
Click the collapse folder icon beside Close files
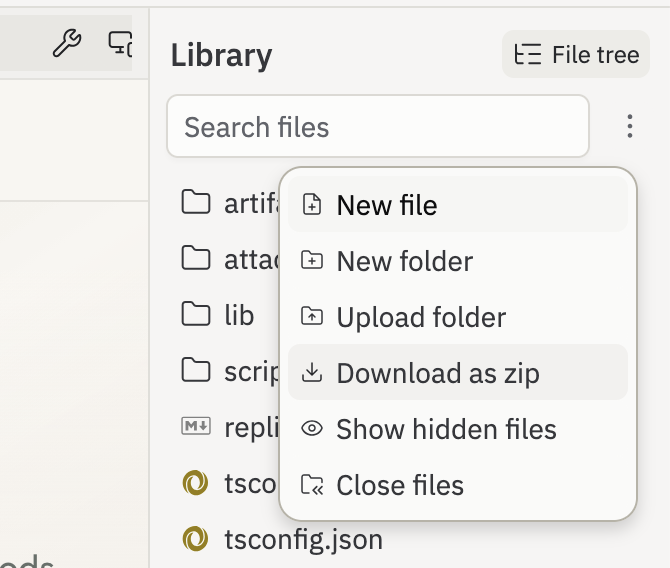click(x=312, y=485)
